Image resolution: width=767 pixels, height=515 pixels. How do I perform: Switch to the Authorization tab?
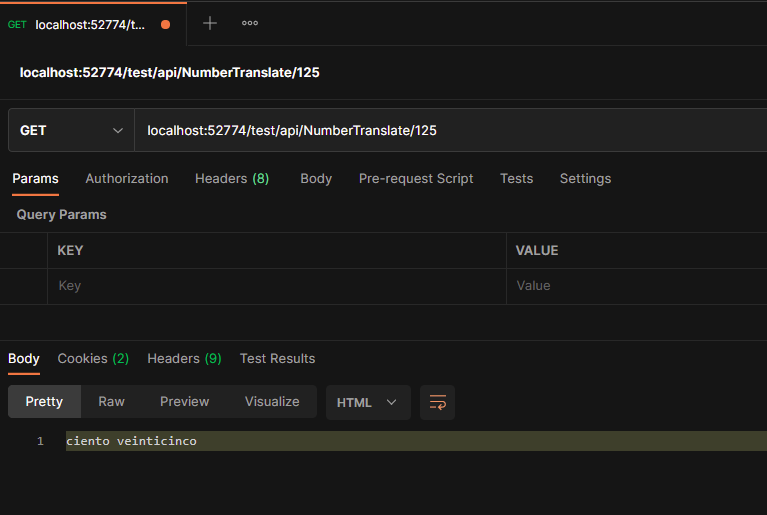(127, 179)
